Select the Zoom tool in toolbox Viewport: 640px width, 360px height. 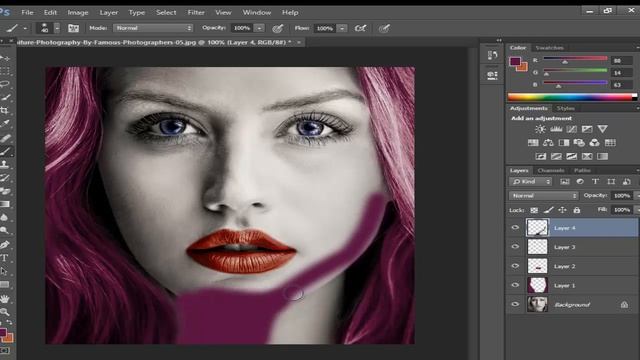pyautogui.click(x=5, y=312)
